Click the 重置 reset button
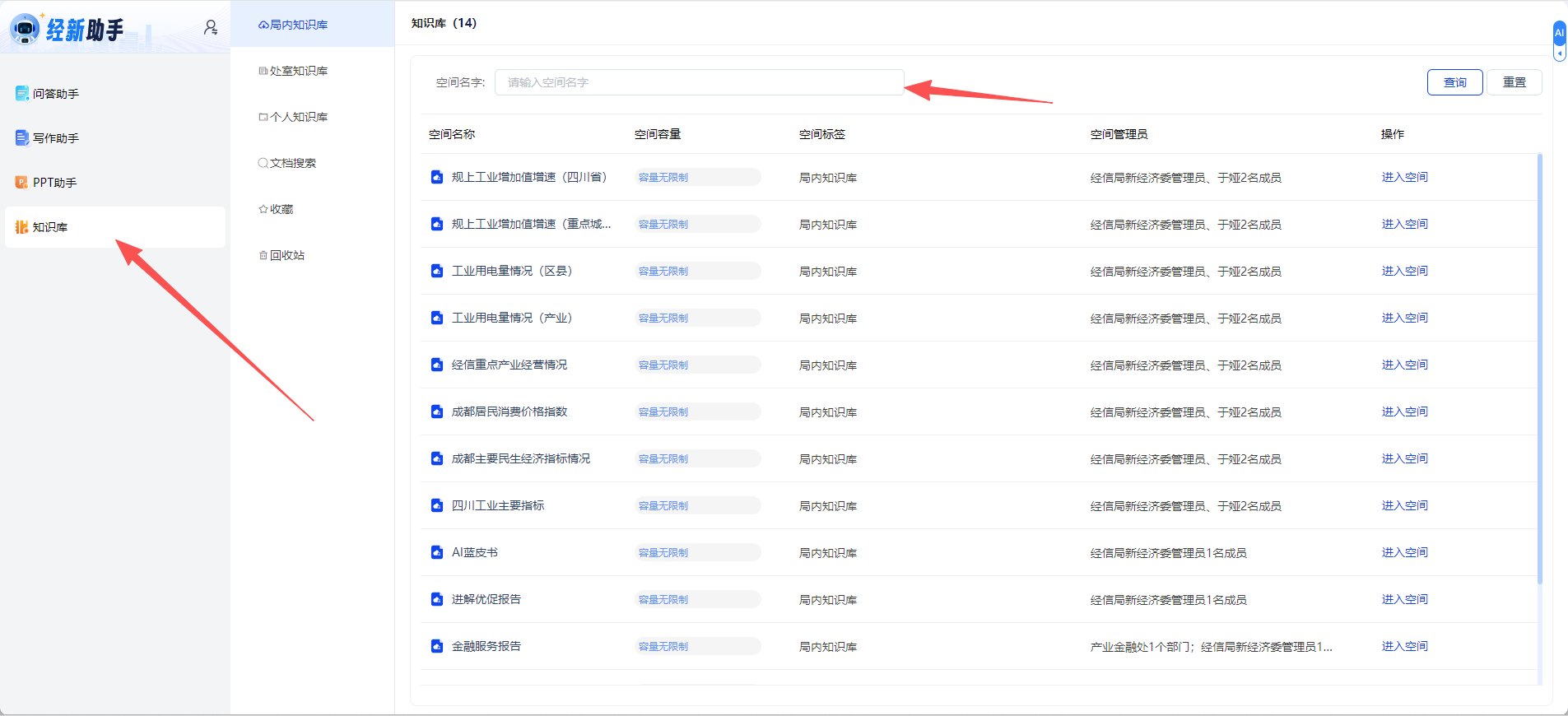 tap(1514, 82)
